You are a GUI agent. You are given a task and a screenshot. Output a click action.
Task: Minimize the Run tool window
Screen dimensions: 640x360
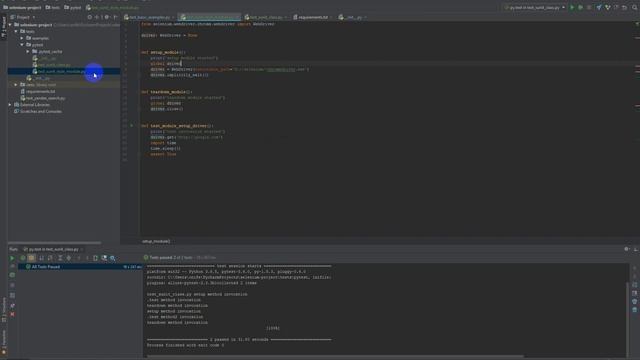636,249
